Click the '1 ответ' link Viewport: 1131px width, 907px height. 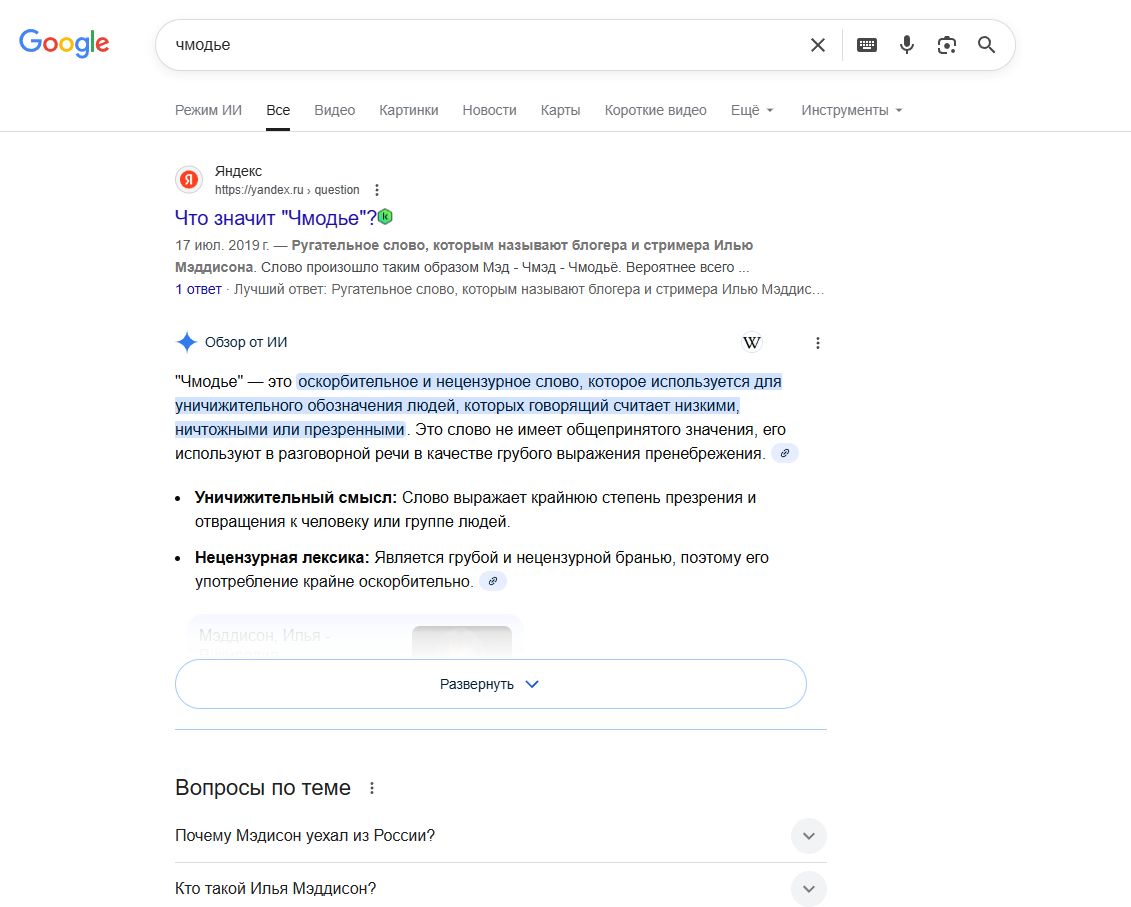[198, 289]
